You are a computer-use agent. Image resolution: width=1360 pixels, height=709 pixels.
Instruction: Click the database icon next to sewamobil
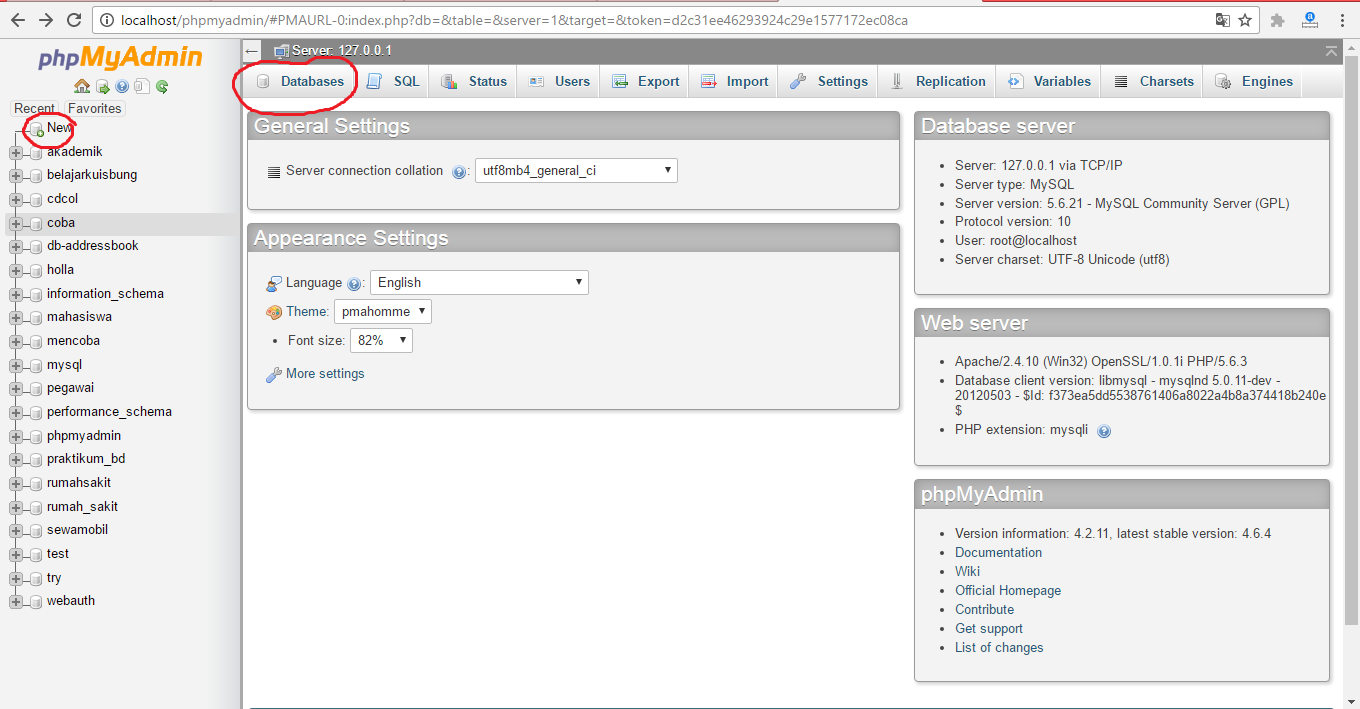point(37,530)
